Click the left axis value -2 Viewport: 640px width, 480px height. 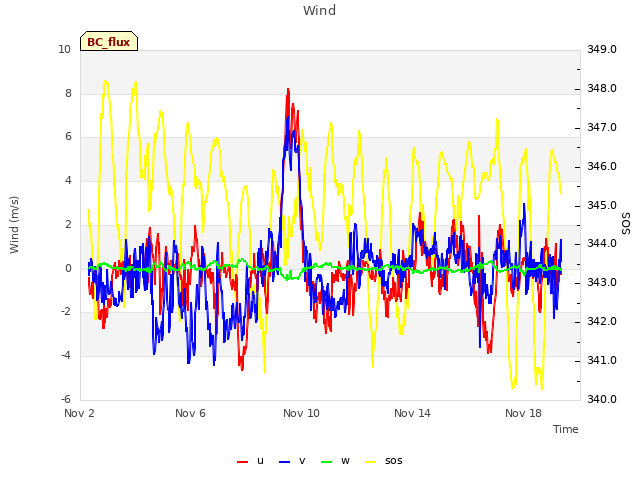click(66, 311)
